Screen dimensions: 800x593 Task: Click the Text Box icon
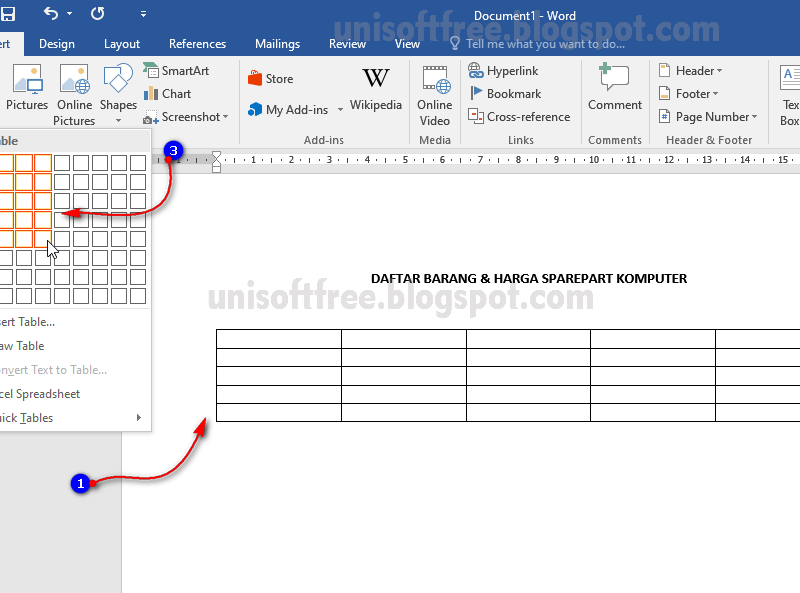pyautogui.click(x=789, y=78)
